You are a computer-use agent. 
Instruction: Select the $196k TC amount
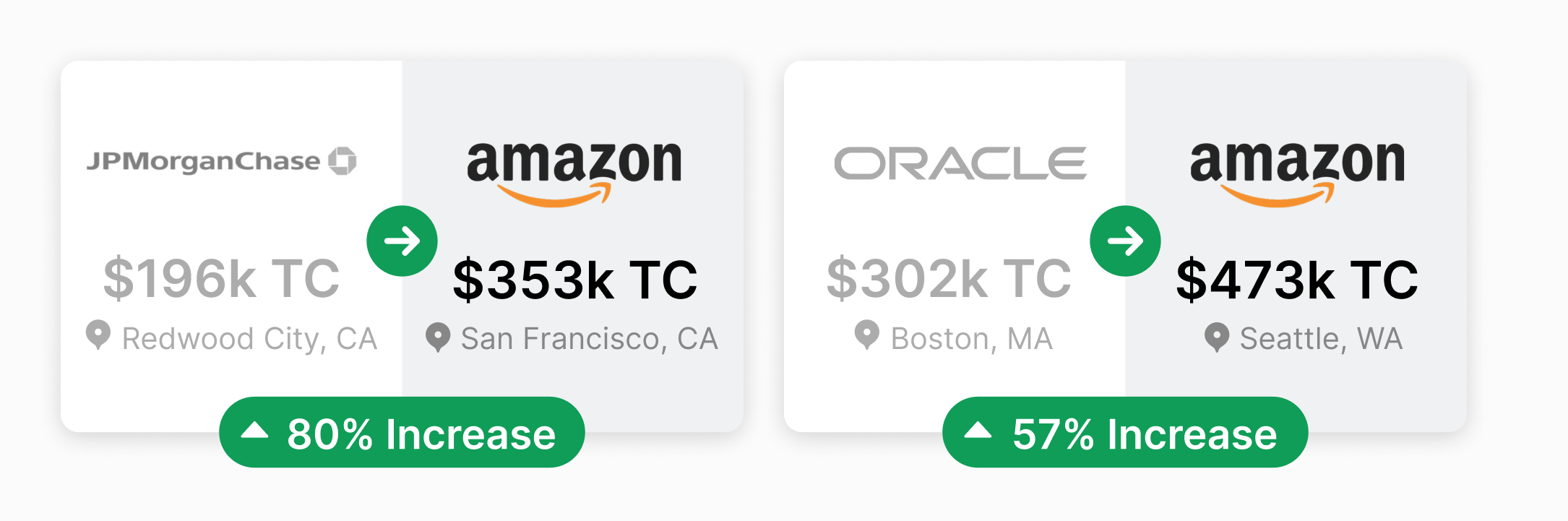pos(221,279)
